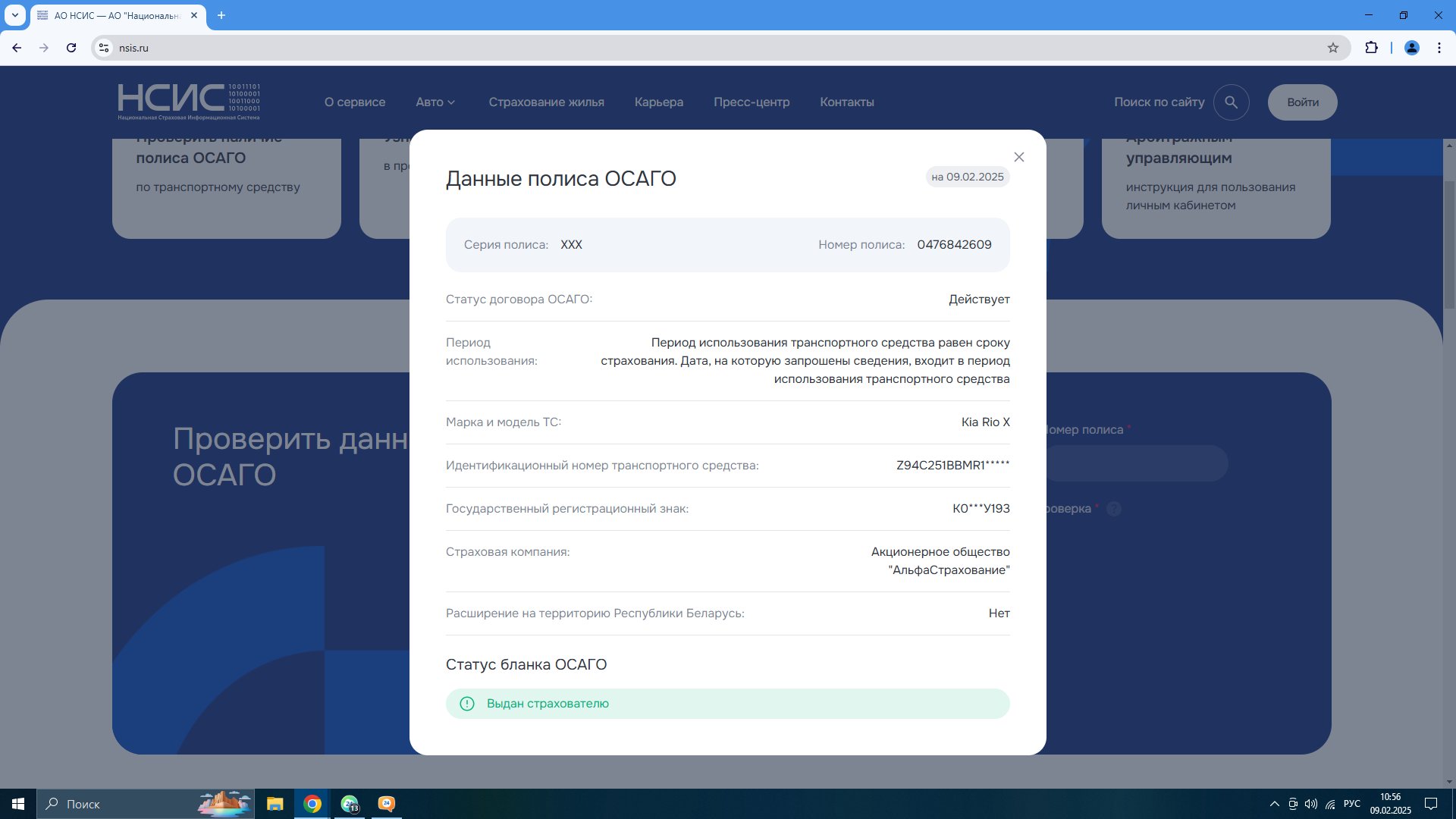1456x819 pixels.
Task: Click the Нет value for Belarus extension
Action: click(999, 613)
